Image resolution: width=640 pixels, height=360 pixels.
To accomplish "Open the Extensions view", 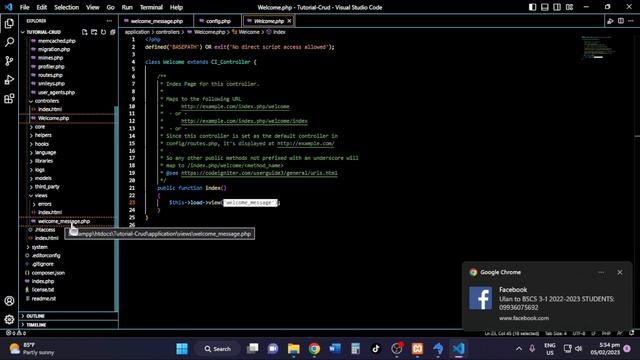I will coord(9,98).
